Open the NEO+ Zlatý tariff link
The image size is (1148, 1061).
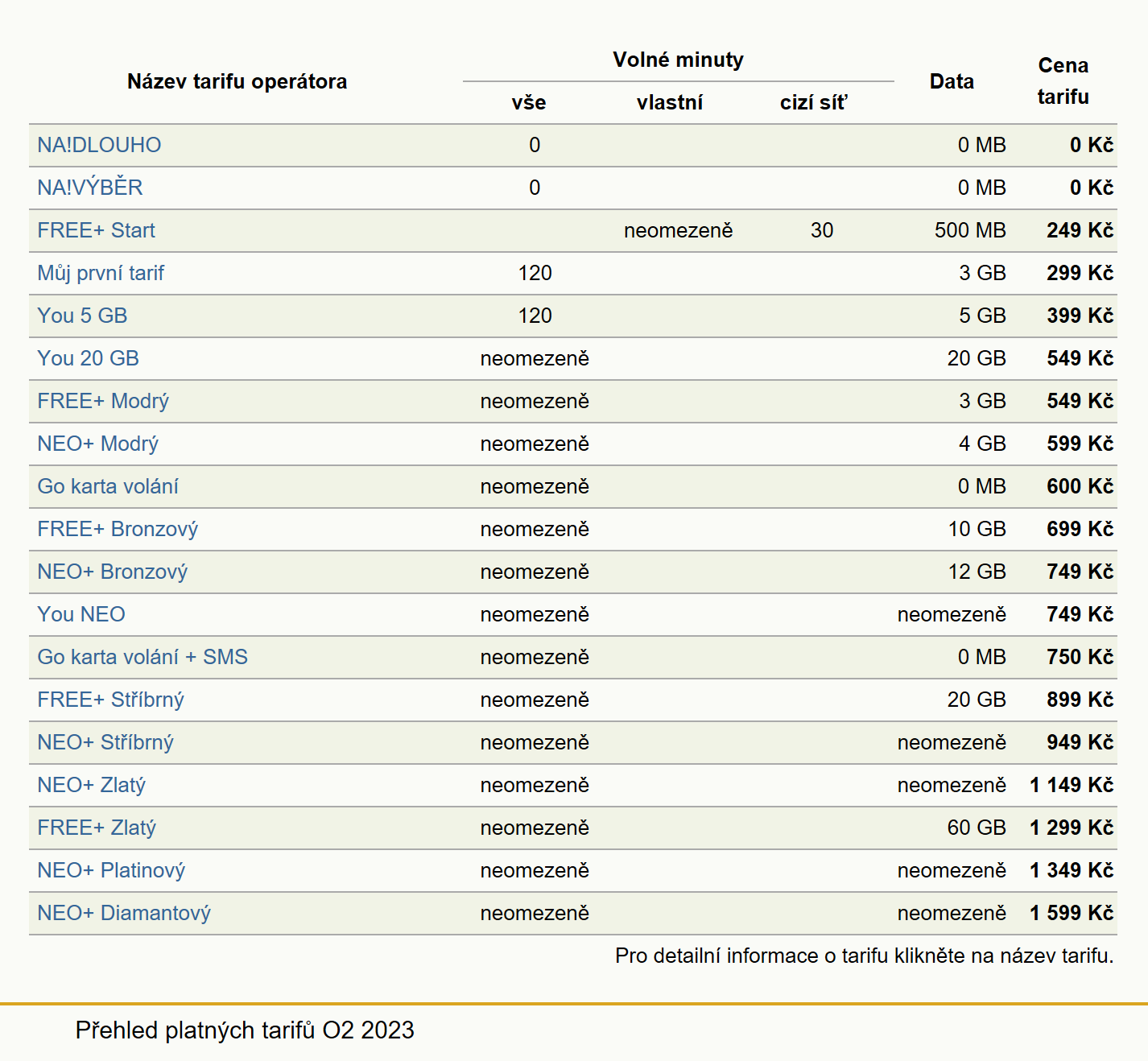click(92, 785)
